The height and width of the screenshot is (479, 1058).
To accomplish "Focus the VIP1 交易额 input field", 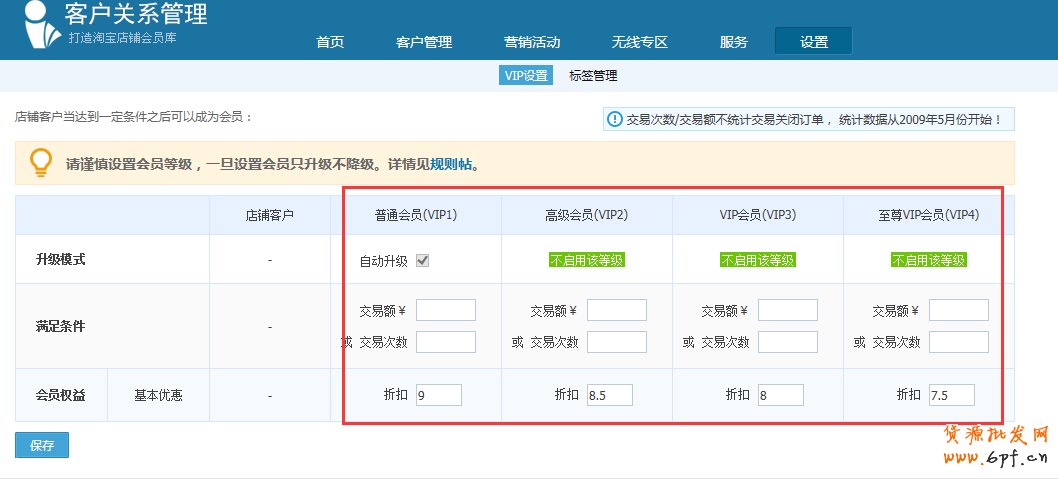I will [445, 310].
